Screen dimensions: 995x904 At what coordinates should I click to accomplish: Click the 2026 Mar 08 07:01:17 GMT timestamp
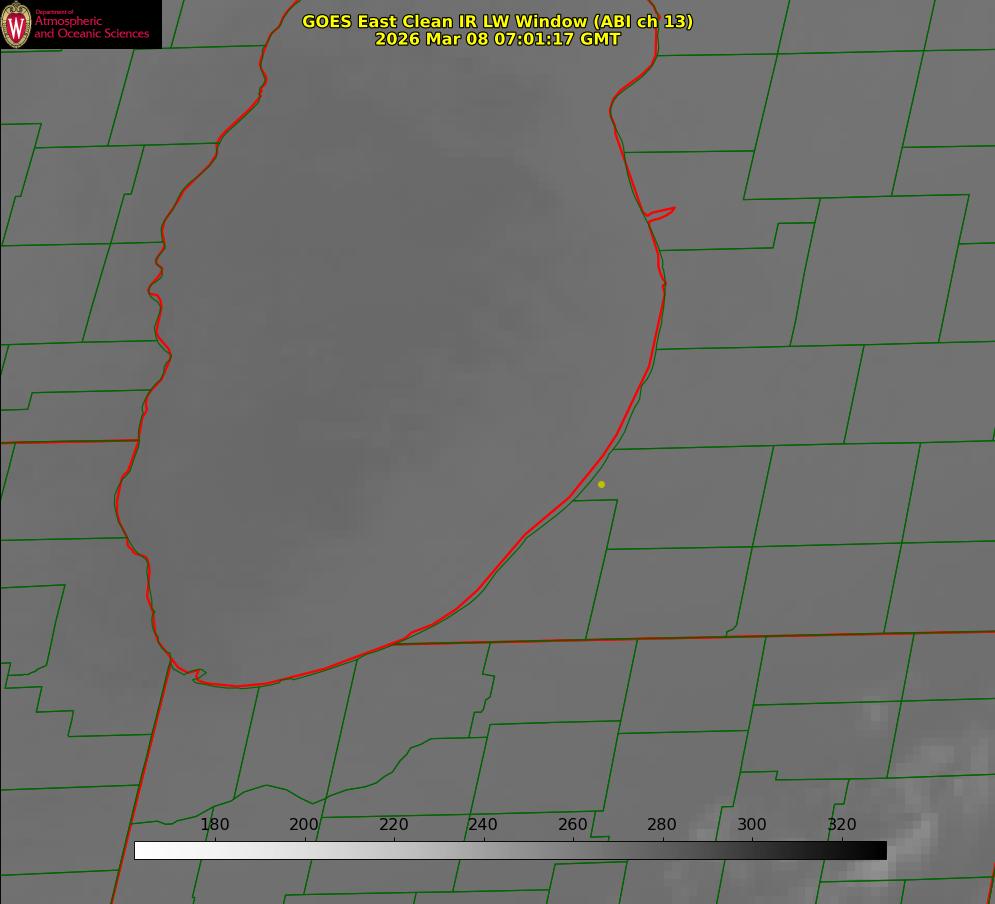coord(498,39)
